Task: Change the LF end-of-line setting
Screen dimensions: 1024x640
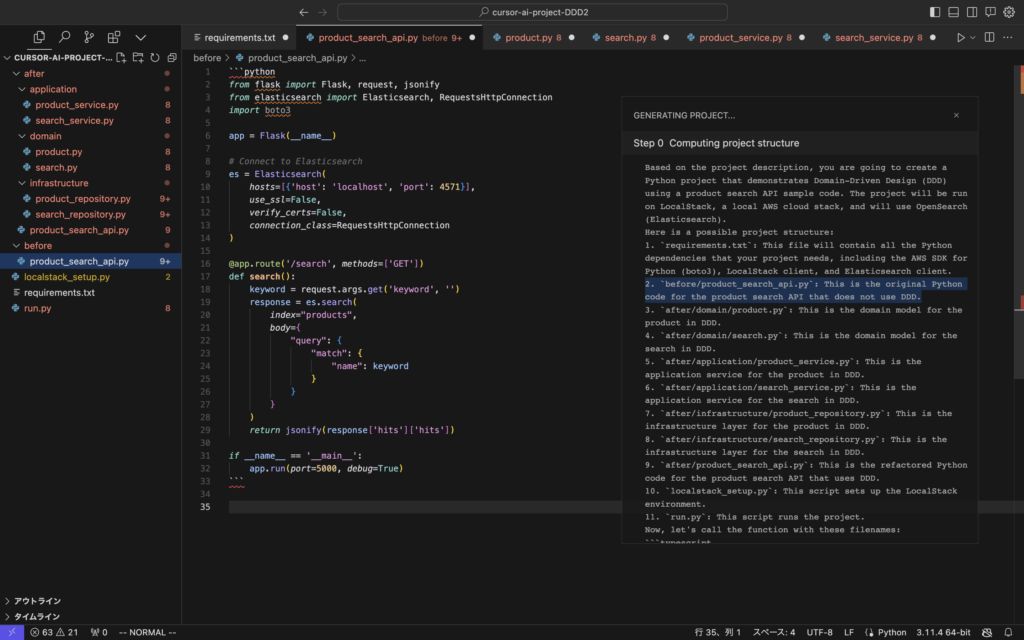Action: 849,632
